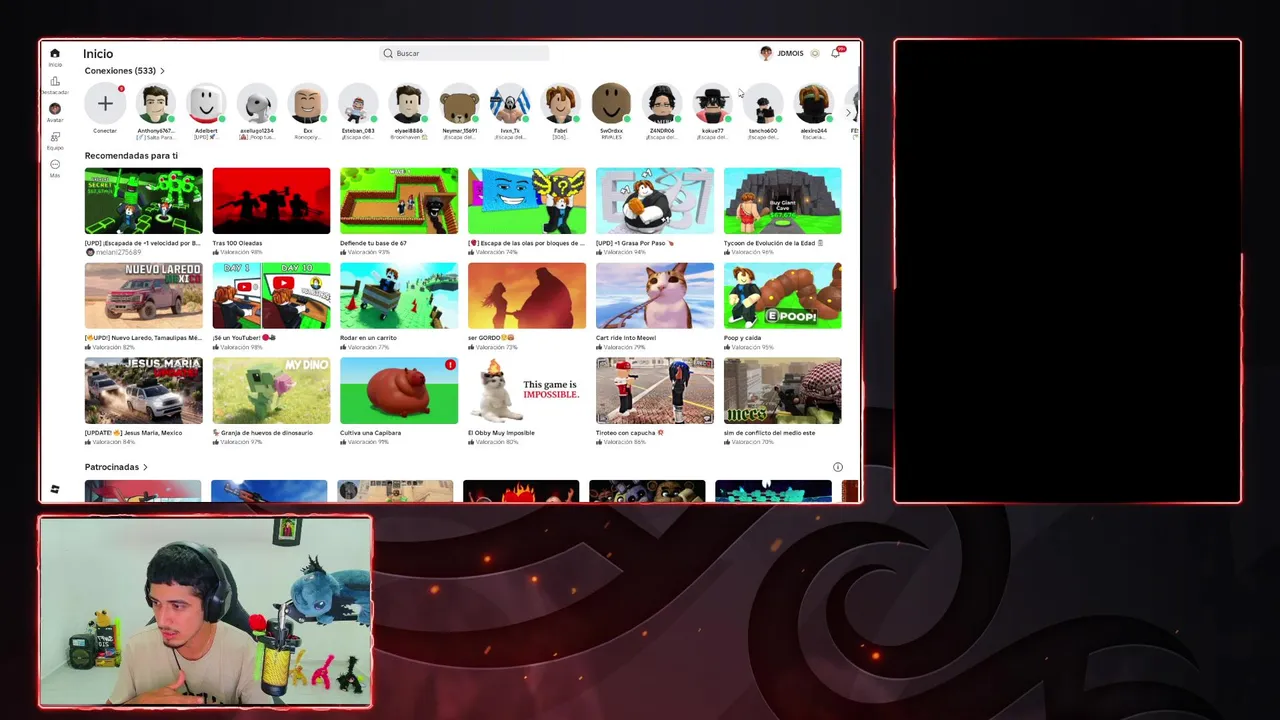Click the JDMOIS username link
This screenshot has width=1280, height=720.
(790, 53)
